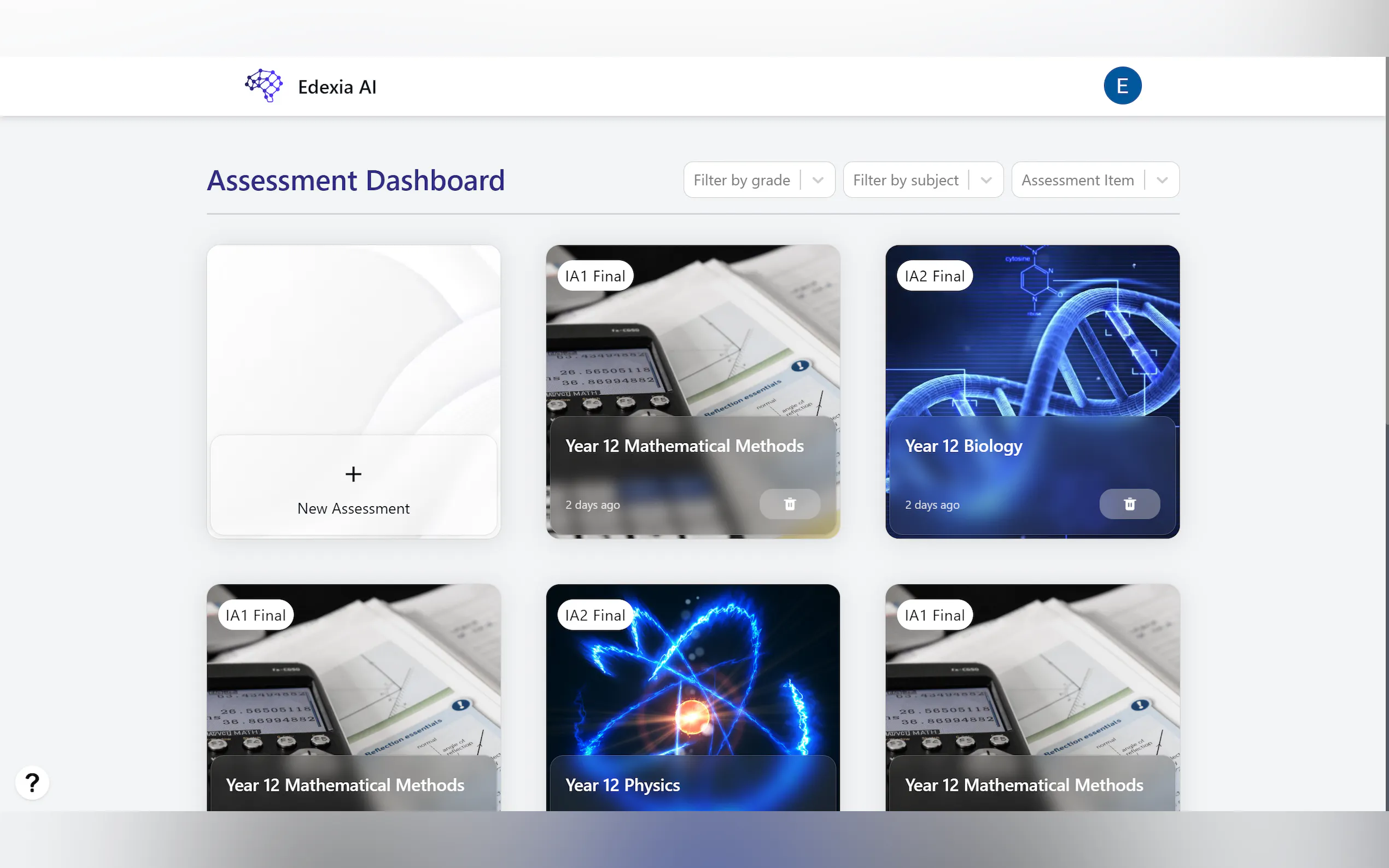Delete the Year 12 Mathematical Methods assessment
Image resolution: width=1389 pixels, height=868 pixels.
point(790,504)
